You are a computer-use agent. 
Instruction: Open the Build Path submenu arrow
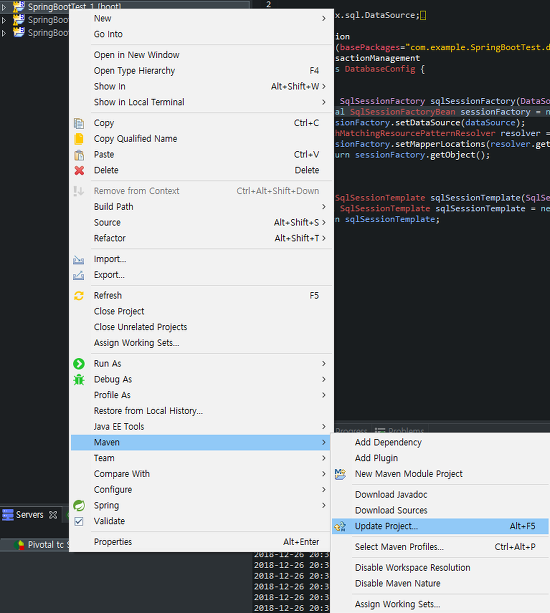(x=324, y=207)
